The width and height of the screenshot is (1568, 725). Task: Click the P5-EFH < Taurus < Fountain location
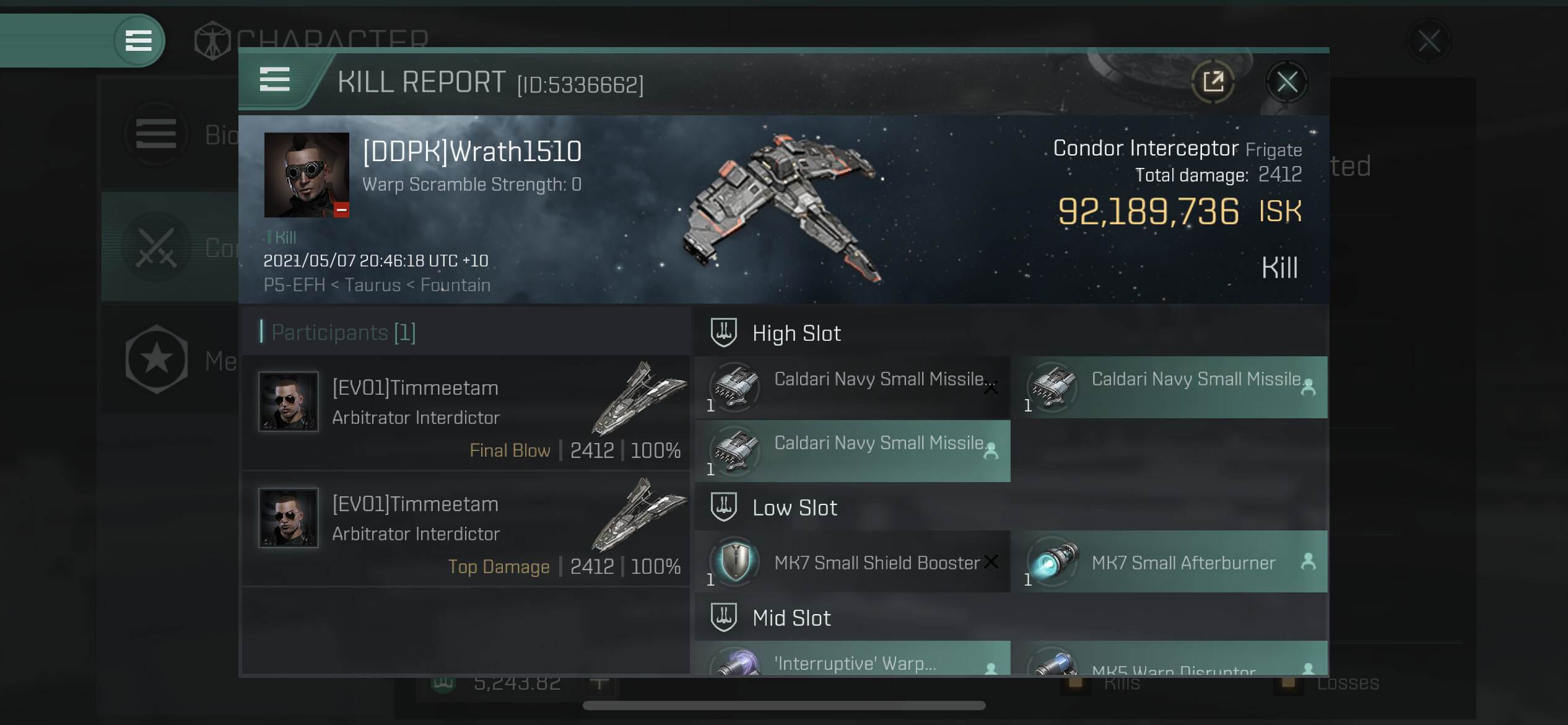(377, 285)
